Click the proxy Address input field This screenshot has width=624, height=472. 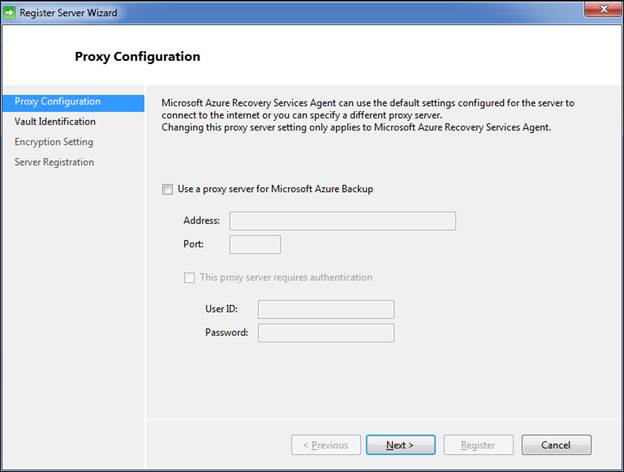coord(343,221)
